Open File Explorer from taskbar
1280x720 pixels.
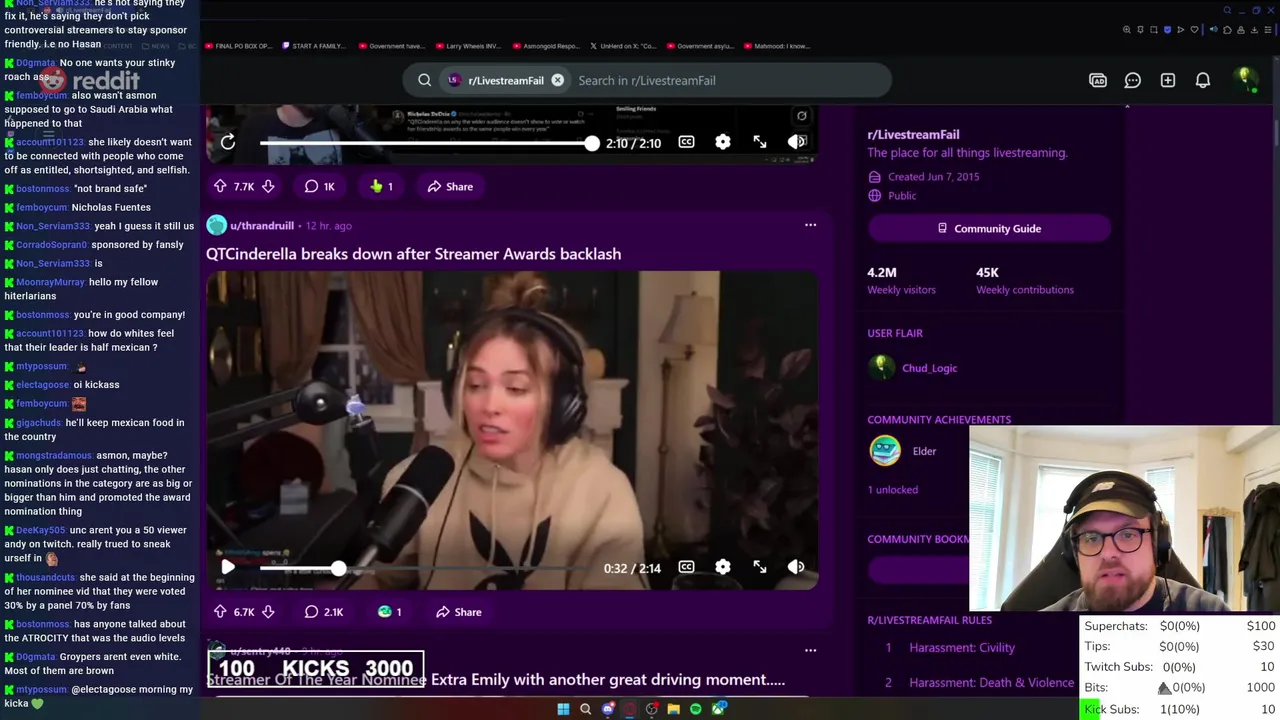click(674, 709)
